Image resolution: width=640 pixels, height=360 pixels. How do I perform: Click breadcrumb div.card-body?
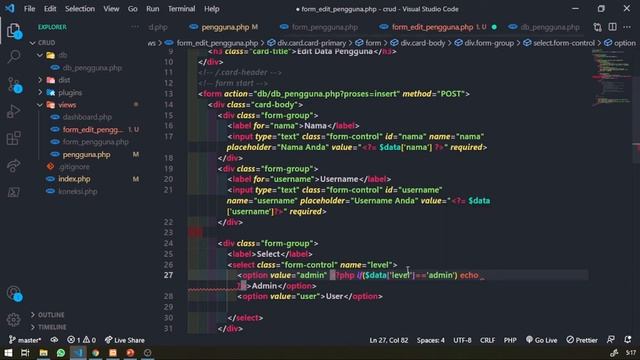click(422, 43)
